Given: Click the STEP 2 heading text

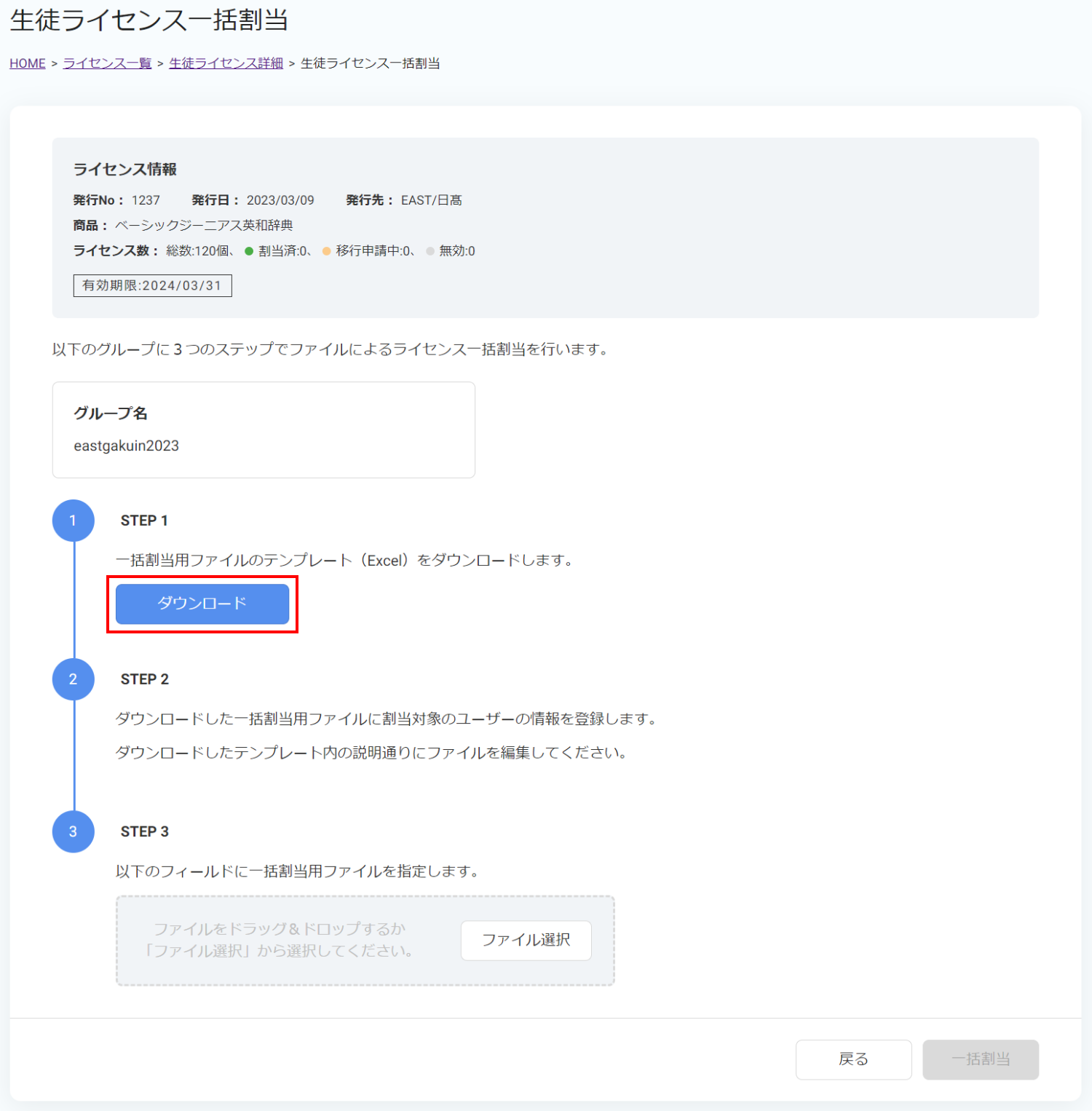Looking at the screenshot, I should pos(145,679).
